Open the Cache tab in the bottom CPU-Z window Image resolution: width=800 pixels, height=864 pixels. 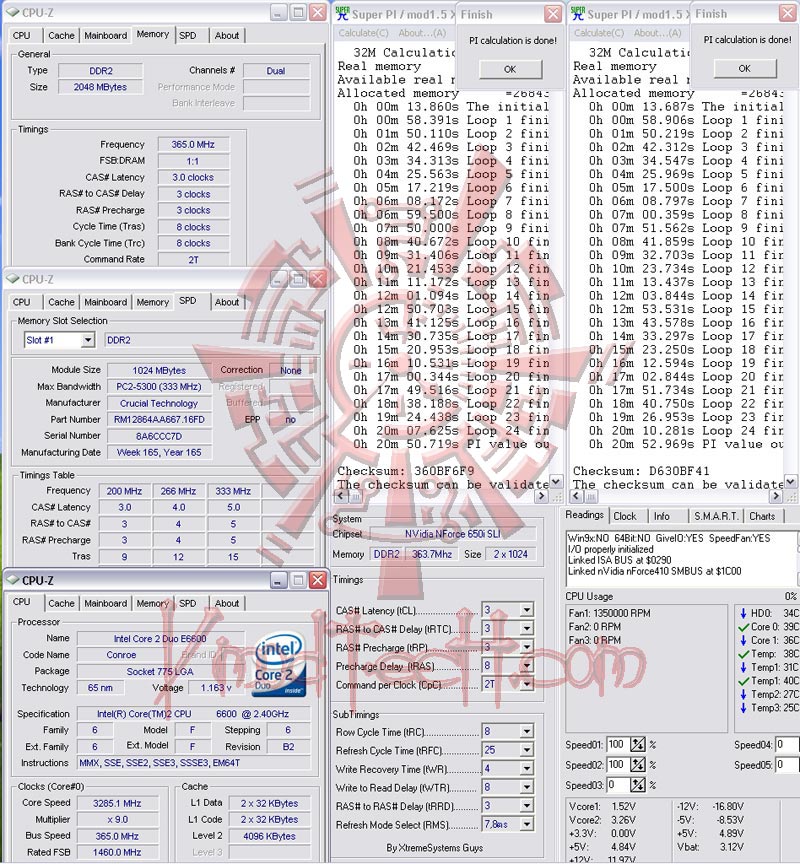(x=61, y=603)
